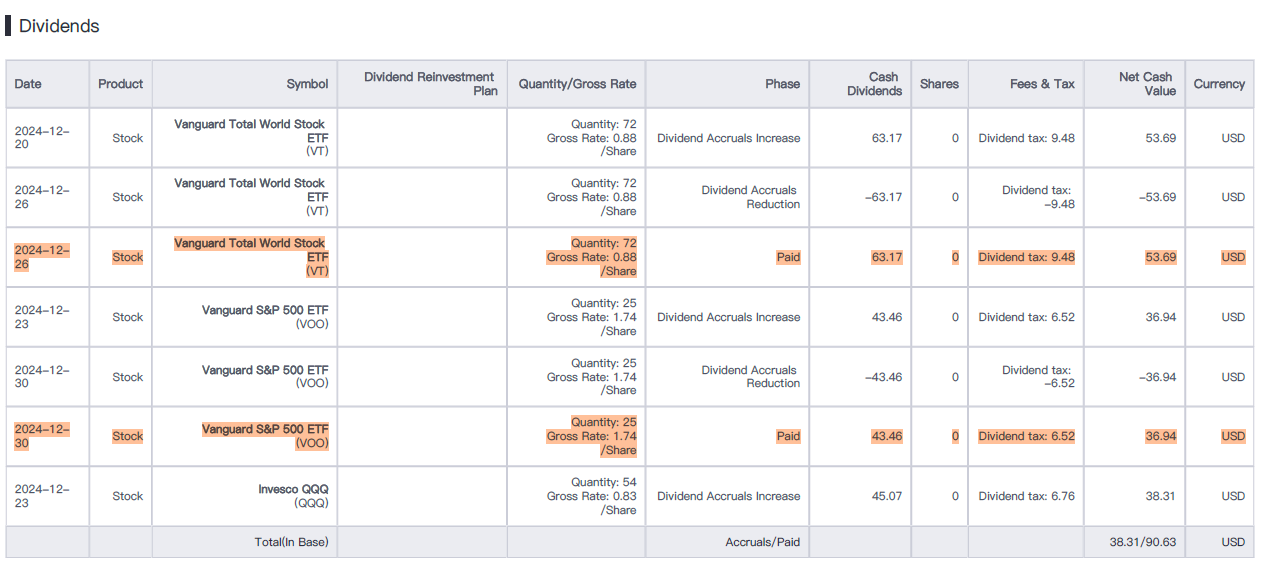Click the Date column header
The height and width of the screenshot is (570, 1262).
click(28, 84)
